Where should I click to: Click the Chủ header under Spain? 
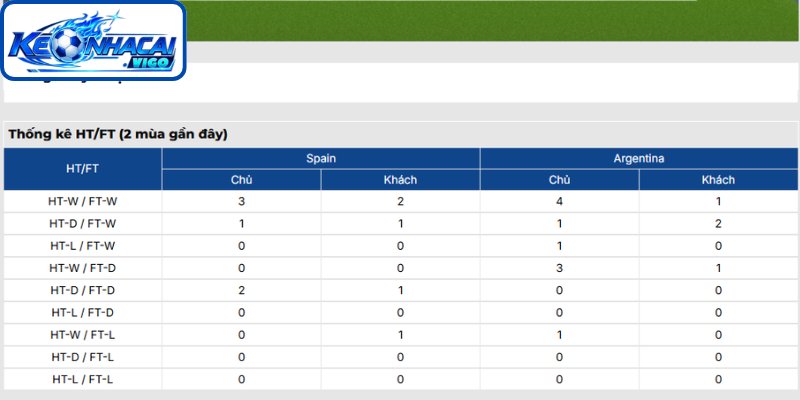coord(241,180)
